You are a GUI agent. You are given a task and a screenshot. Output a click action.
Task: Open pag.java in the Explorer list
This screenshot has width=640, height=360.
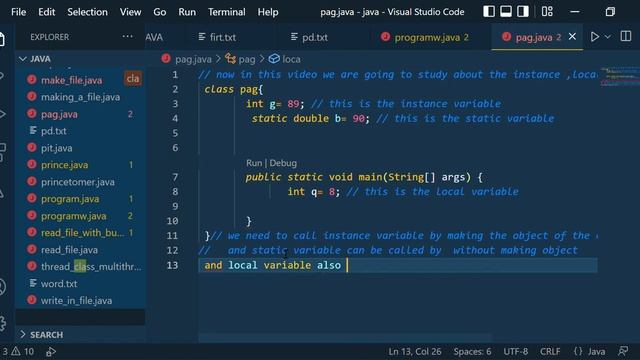(59, 114)
